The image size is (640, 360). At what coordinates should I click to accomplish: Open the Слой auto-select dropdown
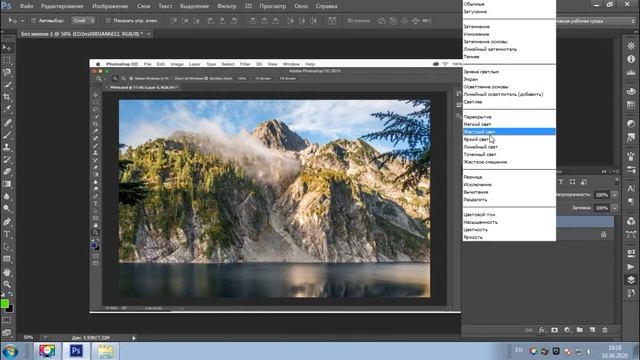(84, 20)
